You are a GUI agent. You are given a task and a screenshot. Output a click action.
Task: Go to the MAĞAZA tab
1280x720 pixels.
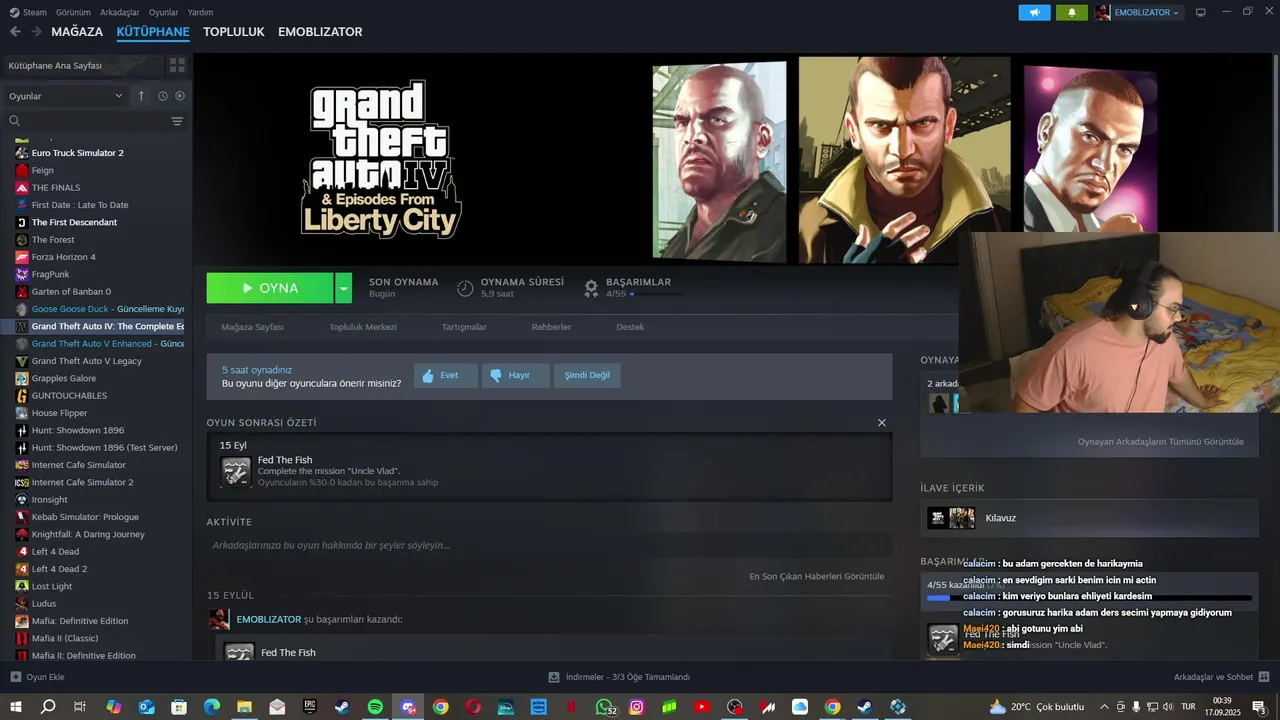[x=77, y=32]
